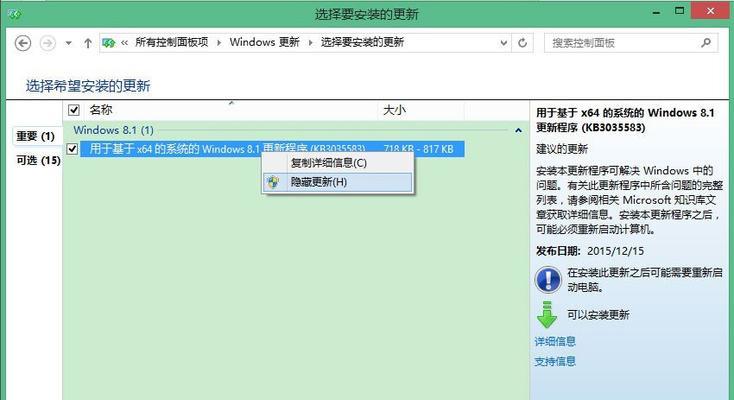
Task: Choose 隐藏更新(H) from context menu
Action: (338, 182)
